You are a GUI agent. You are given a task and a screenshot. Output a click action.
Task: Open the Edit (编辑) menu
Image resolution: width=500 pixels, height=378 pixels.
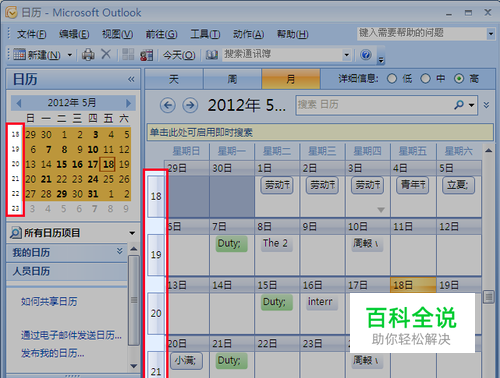(74, 34)
